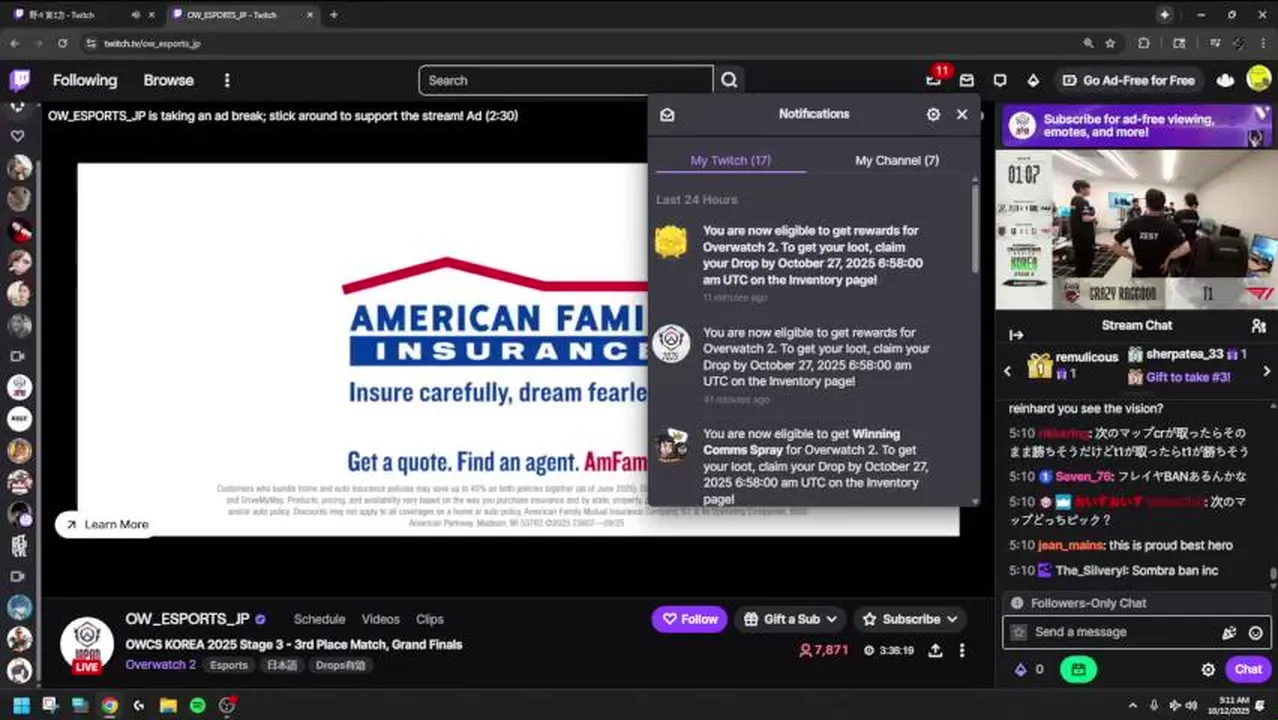The height and width of the screenshot is (720, 1278).
Task: Go to previous gift leaderboard entry
Action: click(1007, 371)
